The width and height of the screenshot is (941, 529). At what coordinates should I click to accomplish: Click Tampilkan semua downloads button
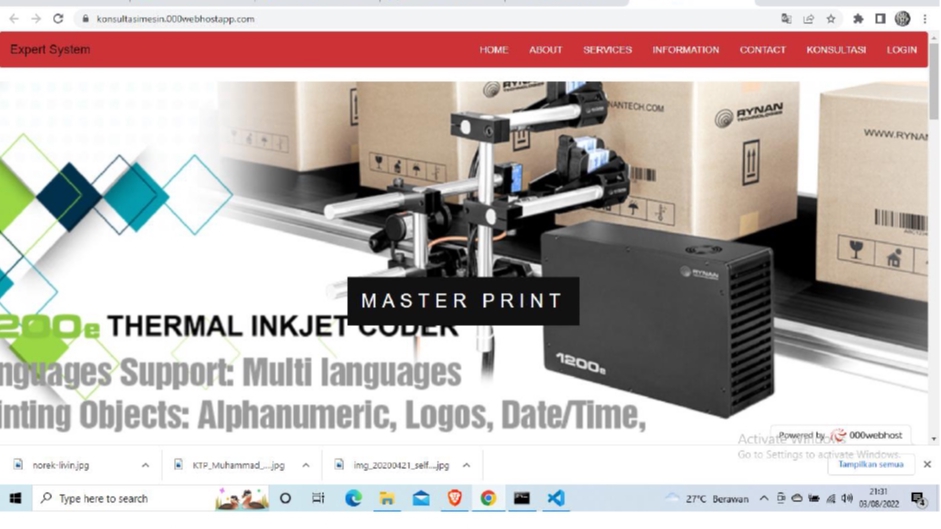pyautogui.click(x=871, y=465)
